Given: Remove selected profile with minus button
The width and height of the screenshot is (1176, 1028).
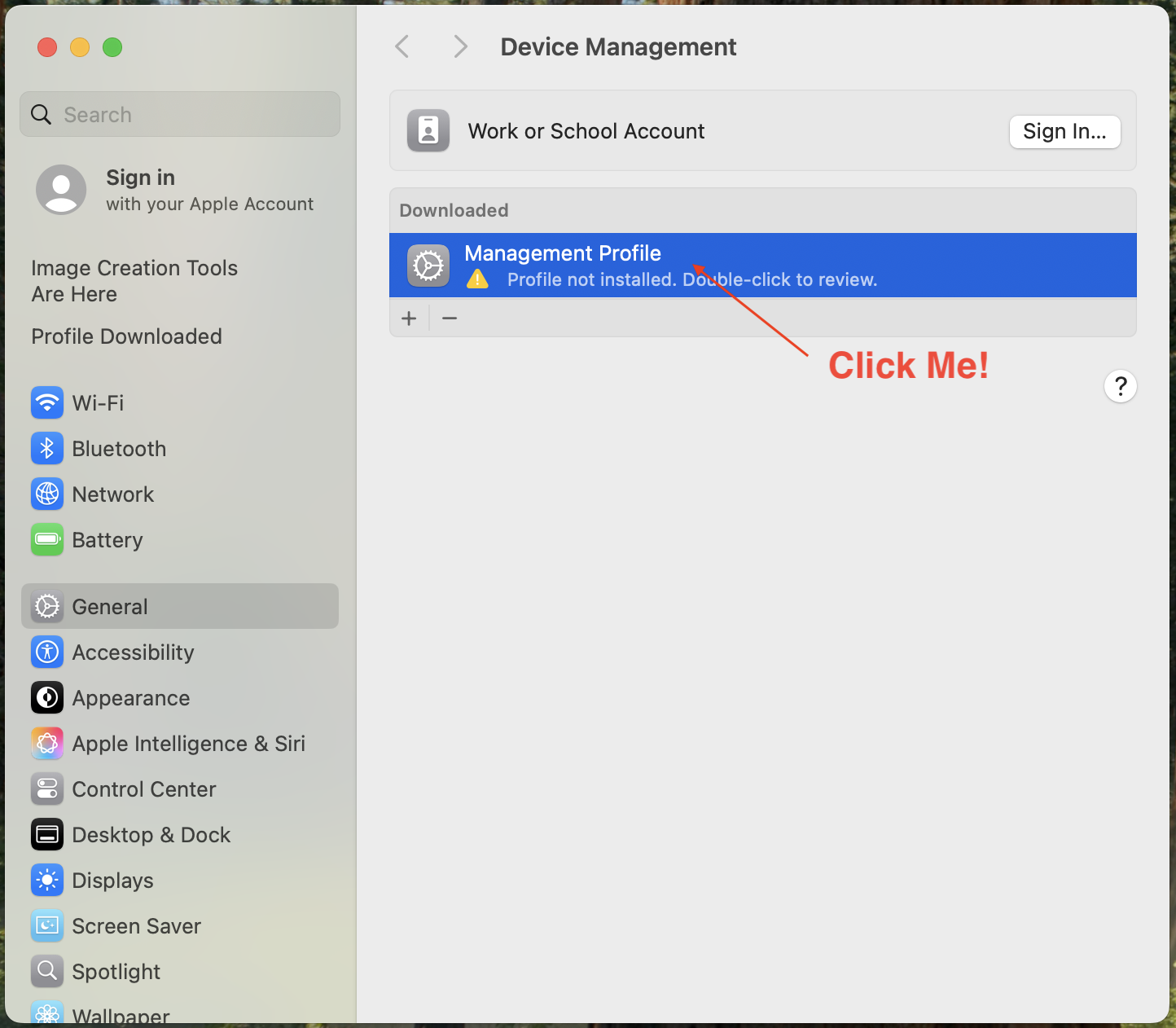Looking at the screenshot, I should coord(450,318).
